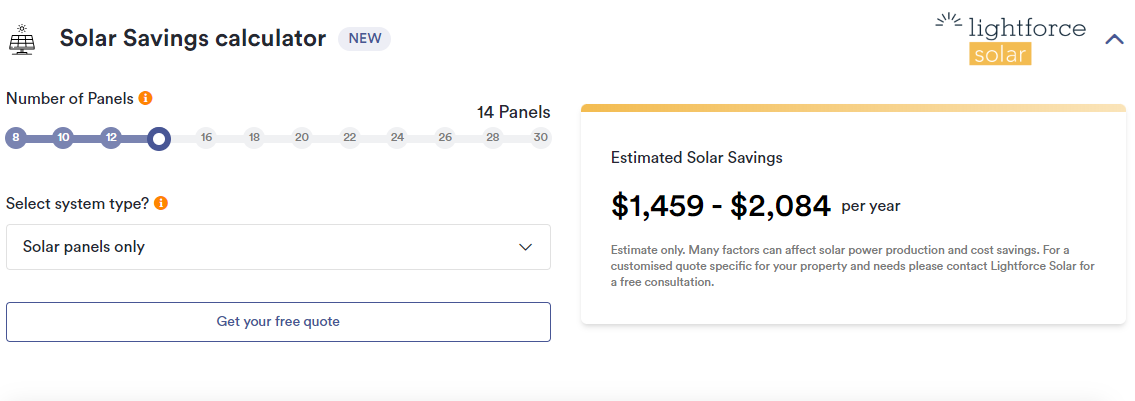Image resolution: width=1135 pixels, height=401 pixels.
Task: Click the NEW badge
Action: pyautogui.click(x=364, y=39)
